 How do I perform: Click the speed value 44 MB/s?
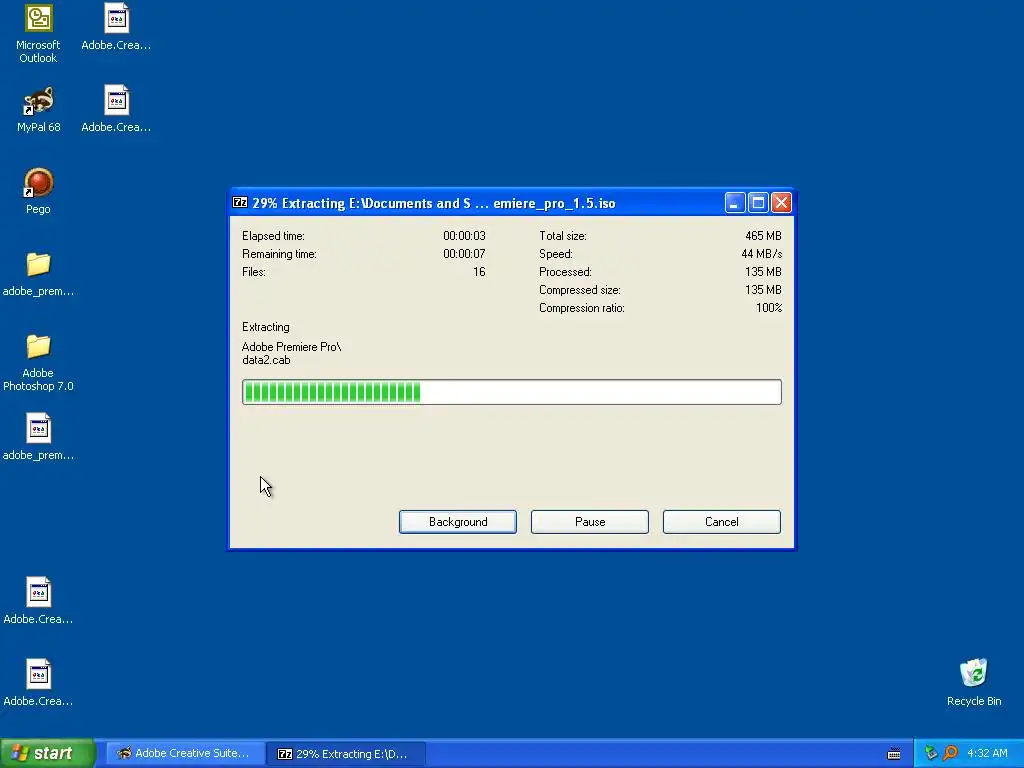(x=761, y=254)
